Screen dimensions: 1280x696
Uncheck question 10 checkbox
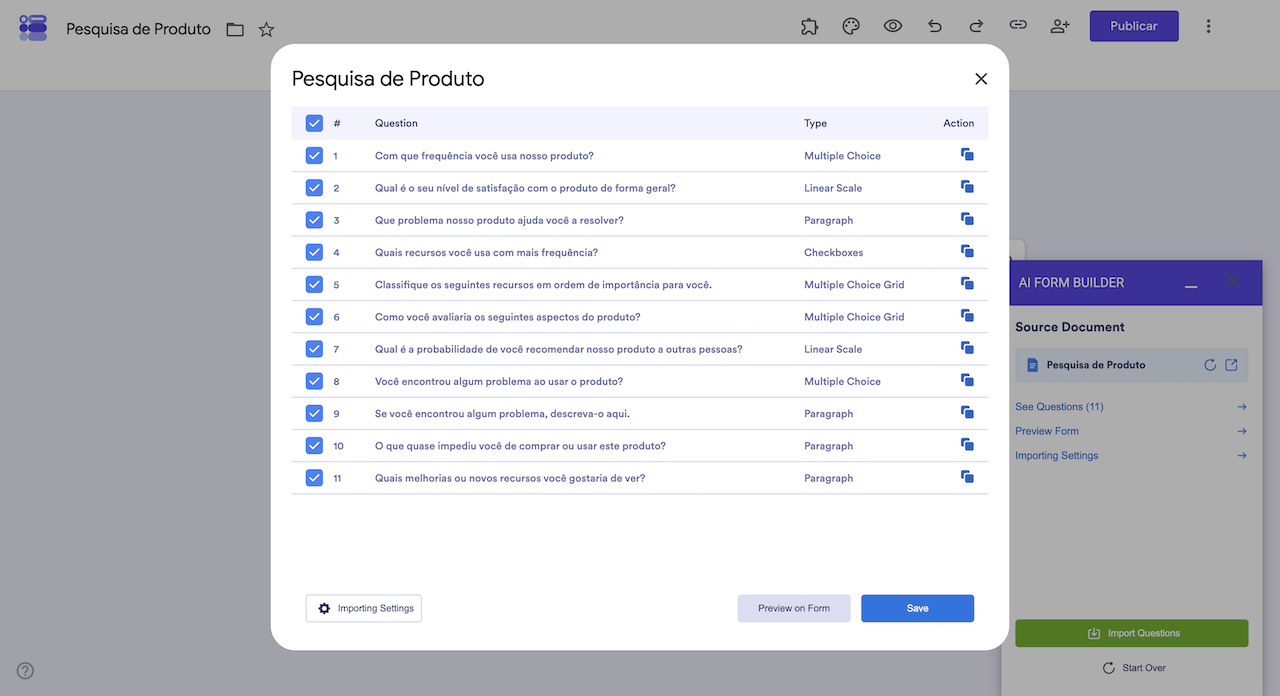tap(314, 445)
